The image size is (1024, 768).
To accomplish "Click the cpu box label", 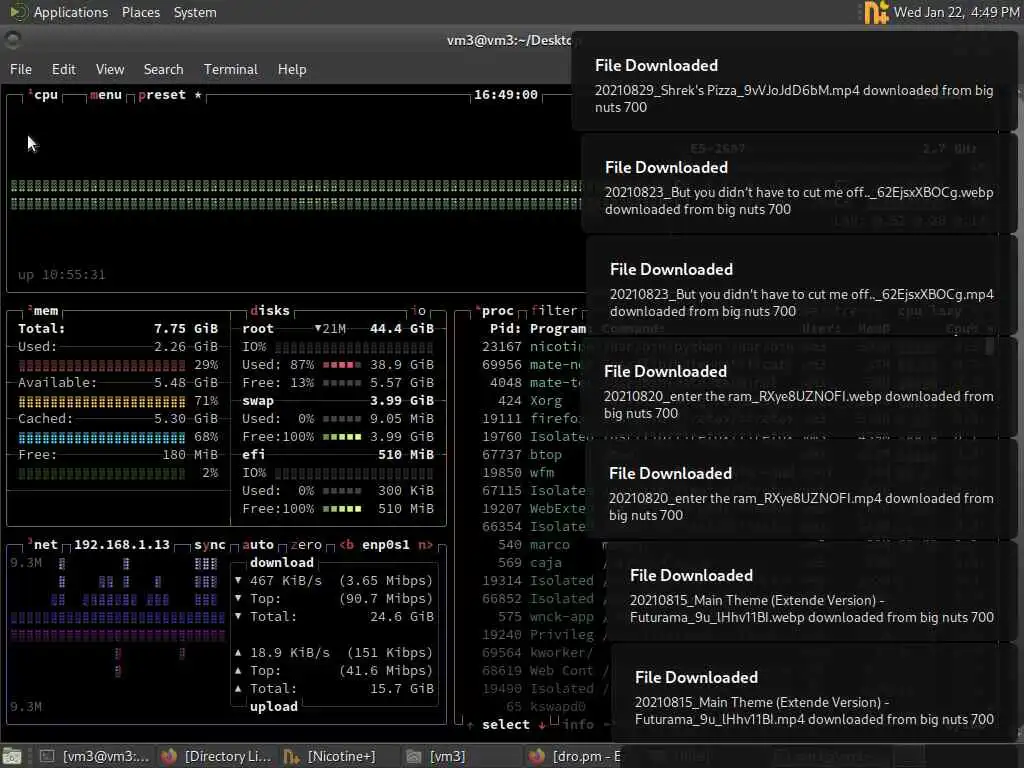I will click(x=44, y=95).
